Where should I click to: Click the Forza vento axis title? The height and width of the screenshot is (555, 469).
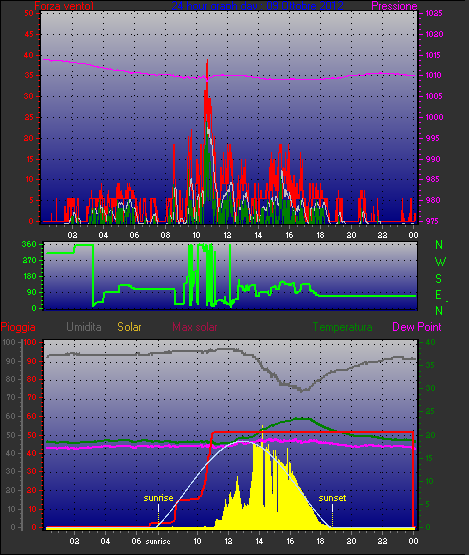(64, 6)
